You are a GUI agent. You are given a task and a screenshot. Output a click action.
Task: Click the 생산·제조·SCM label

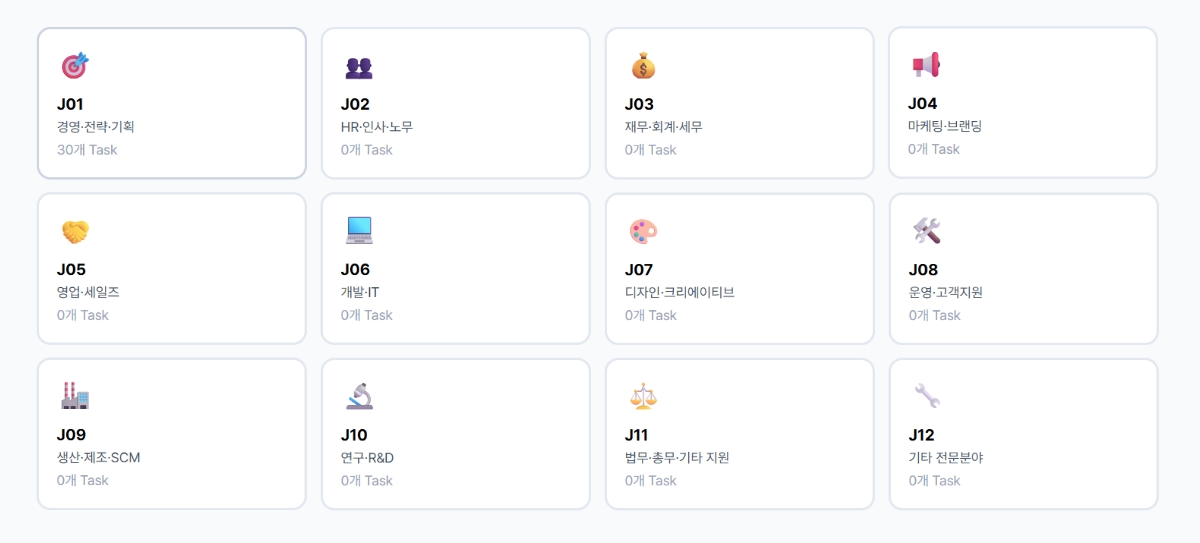click(x=99, y=458)
